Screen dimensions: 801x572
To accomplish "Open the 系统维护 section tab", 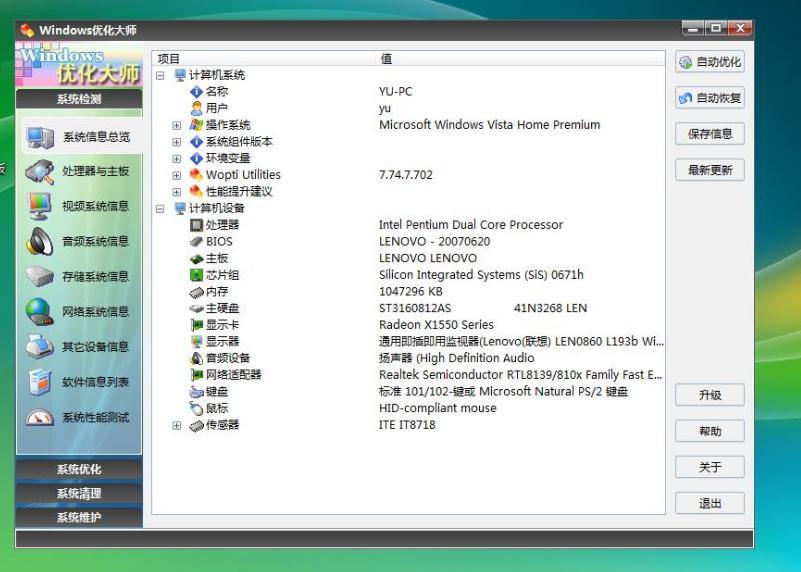I will [x=78, y=517].
